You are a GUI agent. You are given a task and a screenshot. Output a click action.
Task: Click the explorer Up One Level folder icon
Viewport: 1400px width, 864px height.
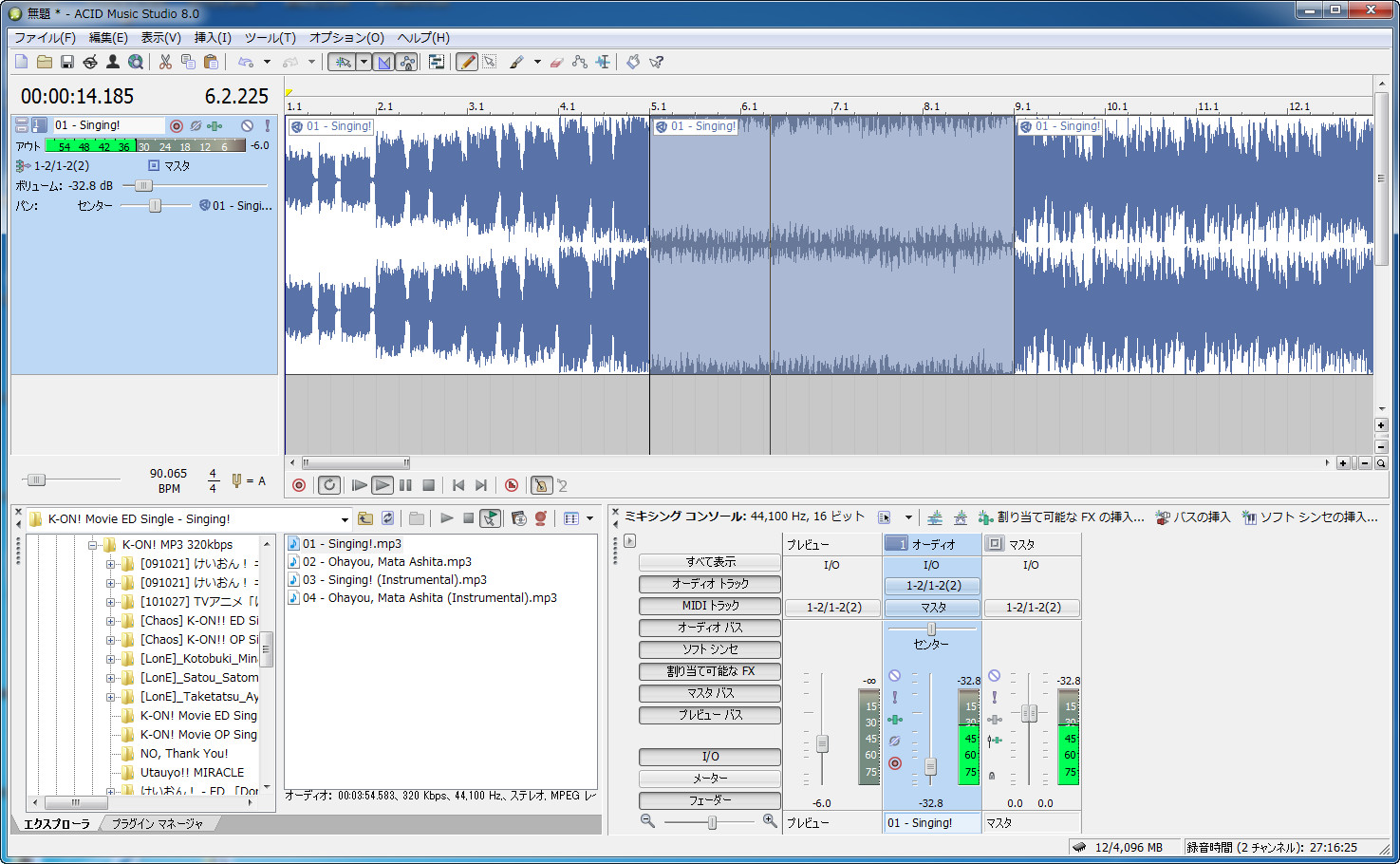365,518
